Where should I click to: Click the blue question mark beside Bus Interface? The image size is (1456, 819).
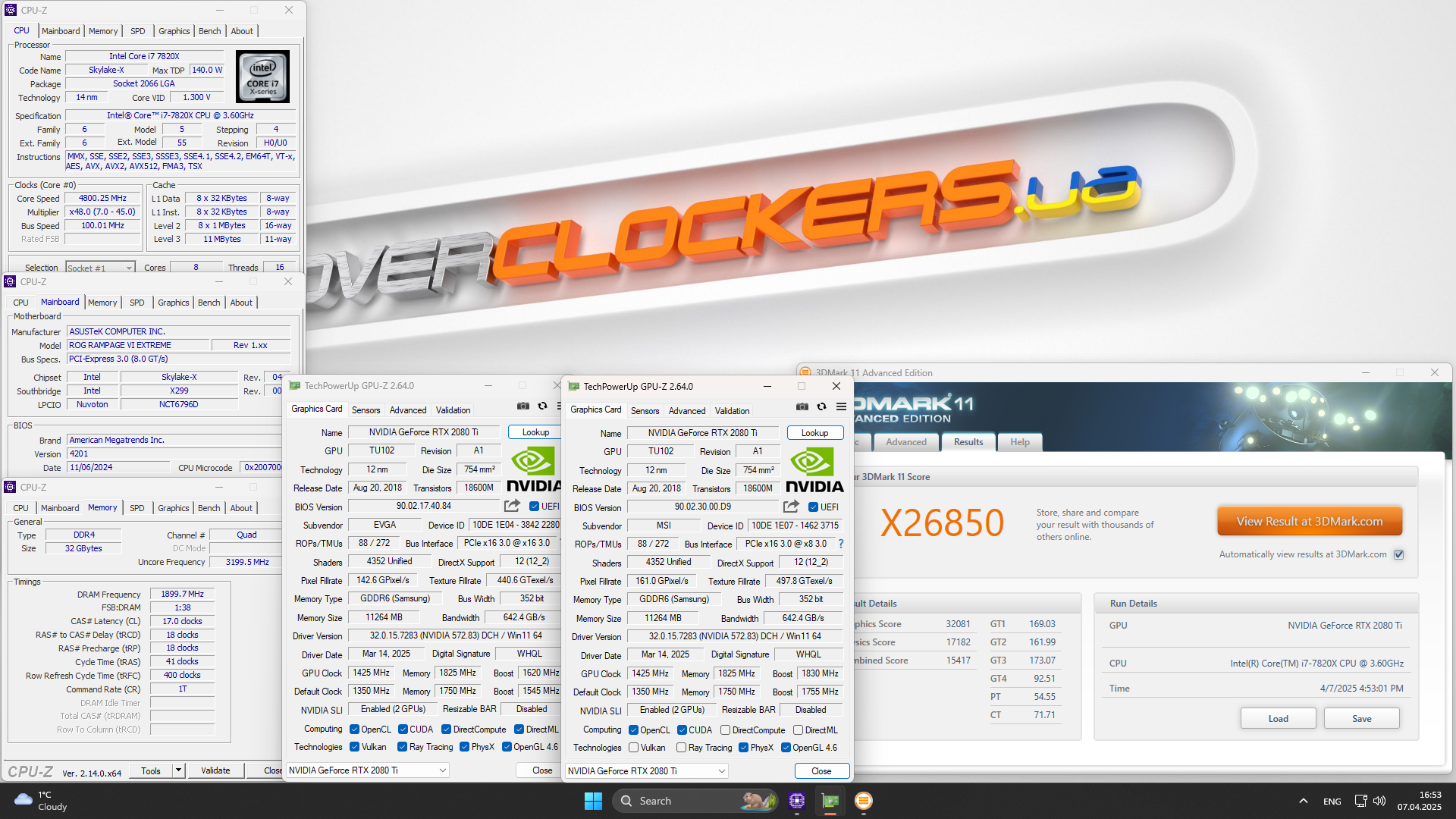[840, 544]
